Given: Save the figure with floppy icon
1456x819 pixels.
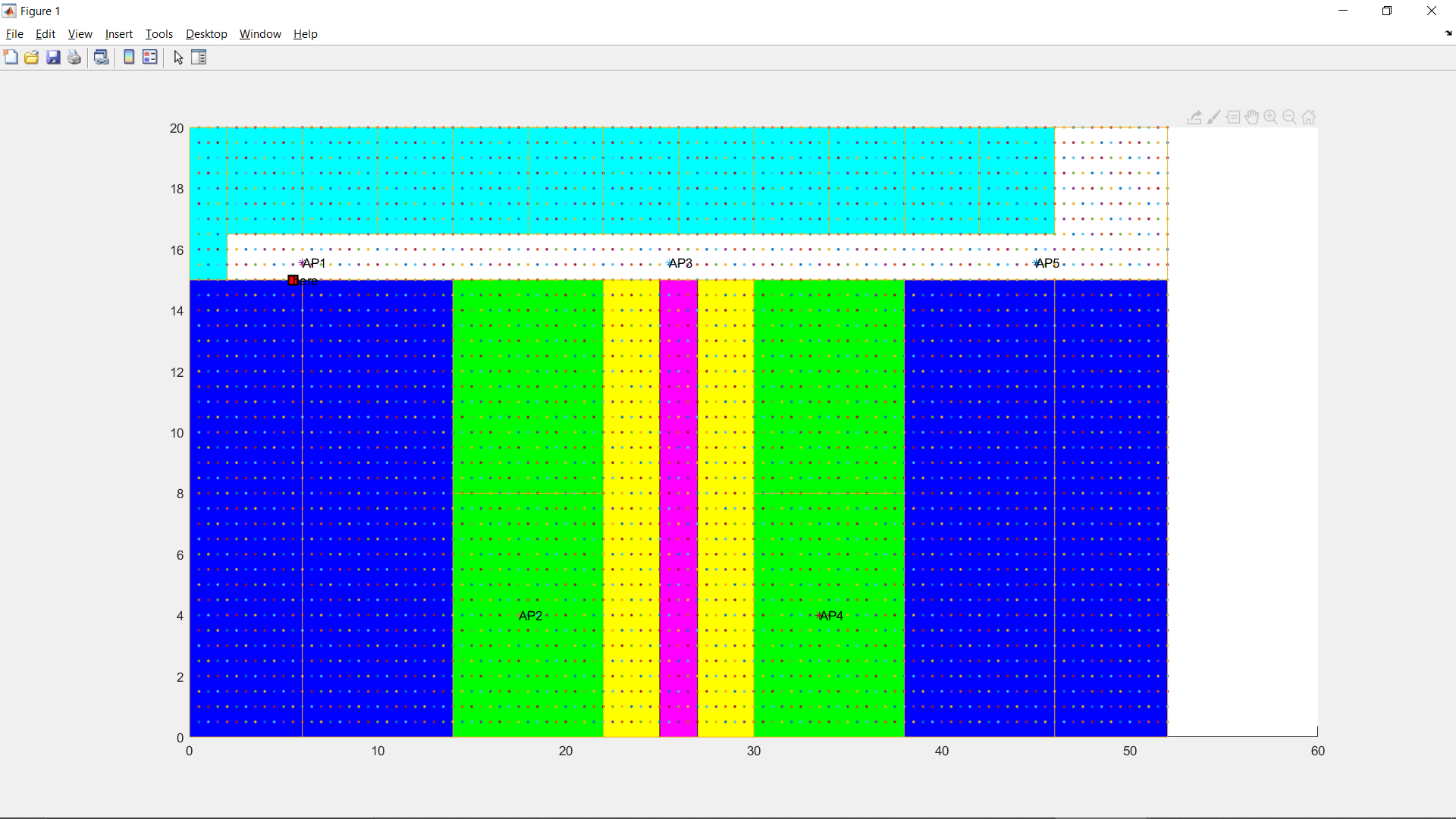Looking at the screenshot, I should [x=53, y=58].
